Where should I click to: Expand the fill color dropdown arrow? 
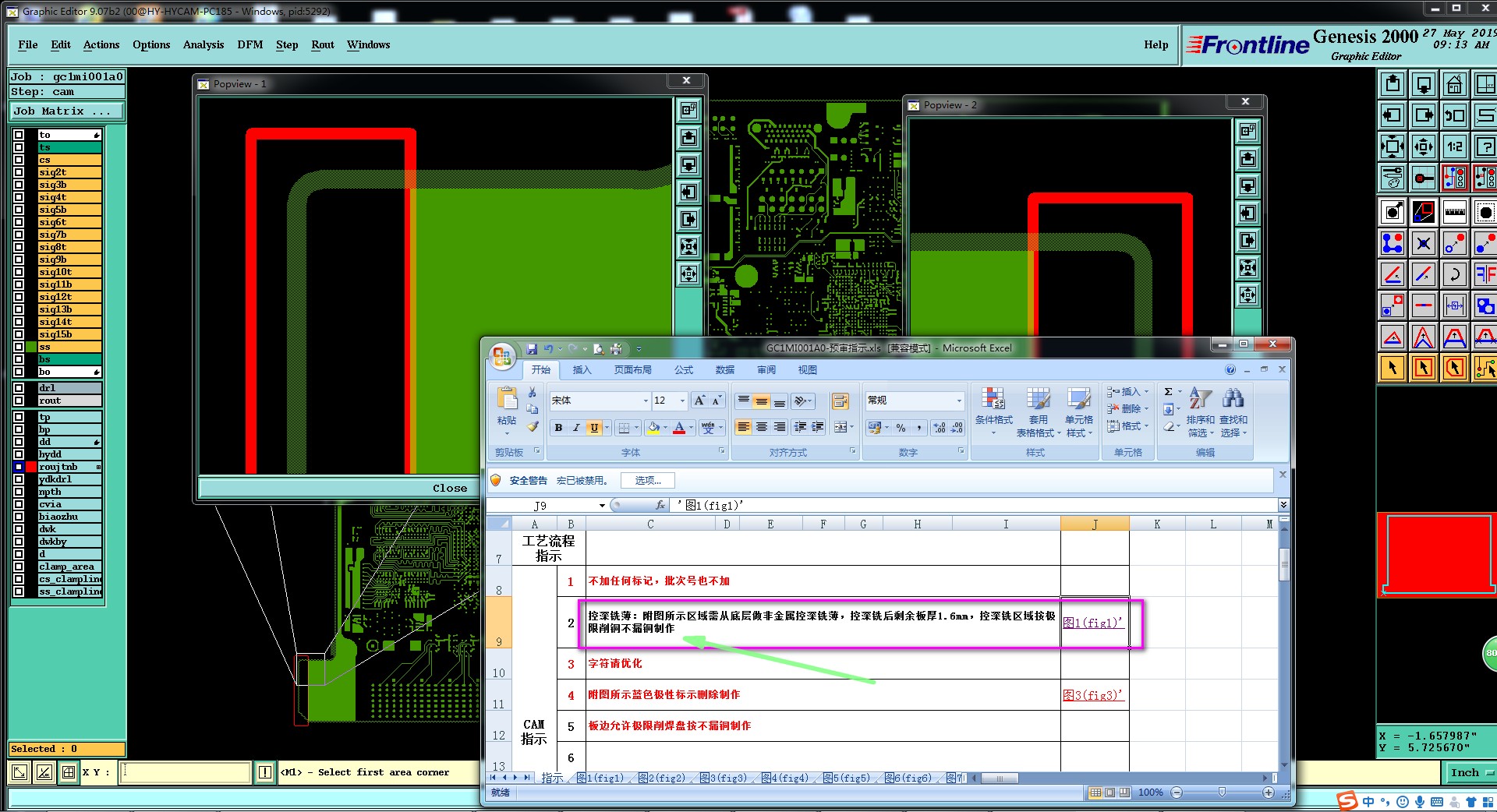[x=665, y=427]
